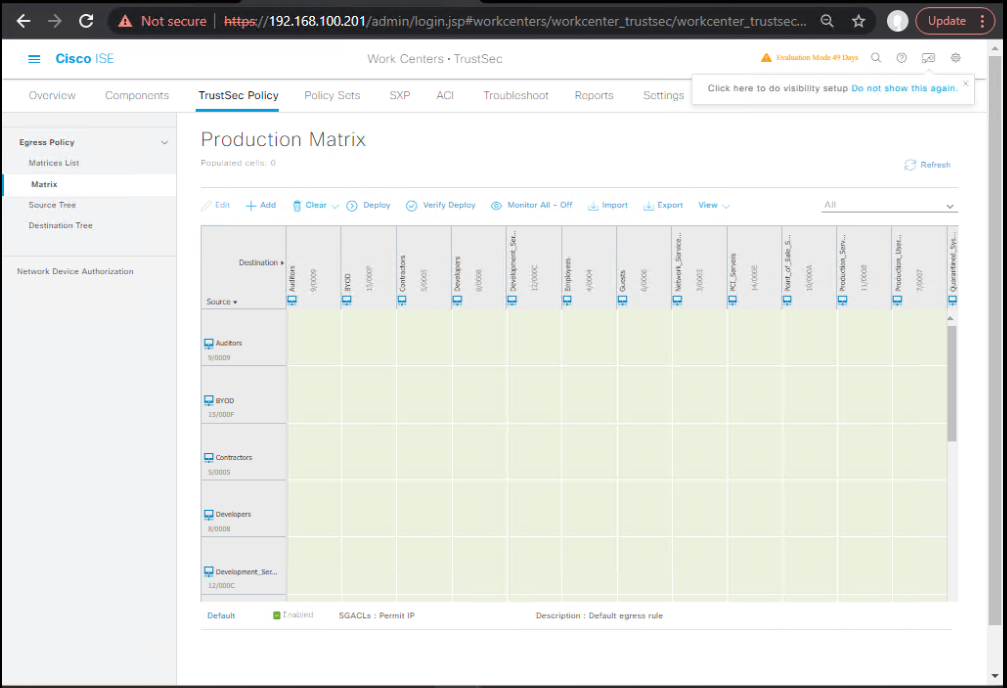Click the Deploy button
This screenshot has width=1007, height=688.
[x=369, y=206]
